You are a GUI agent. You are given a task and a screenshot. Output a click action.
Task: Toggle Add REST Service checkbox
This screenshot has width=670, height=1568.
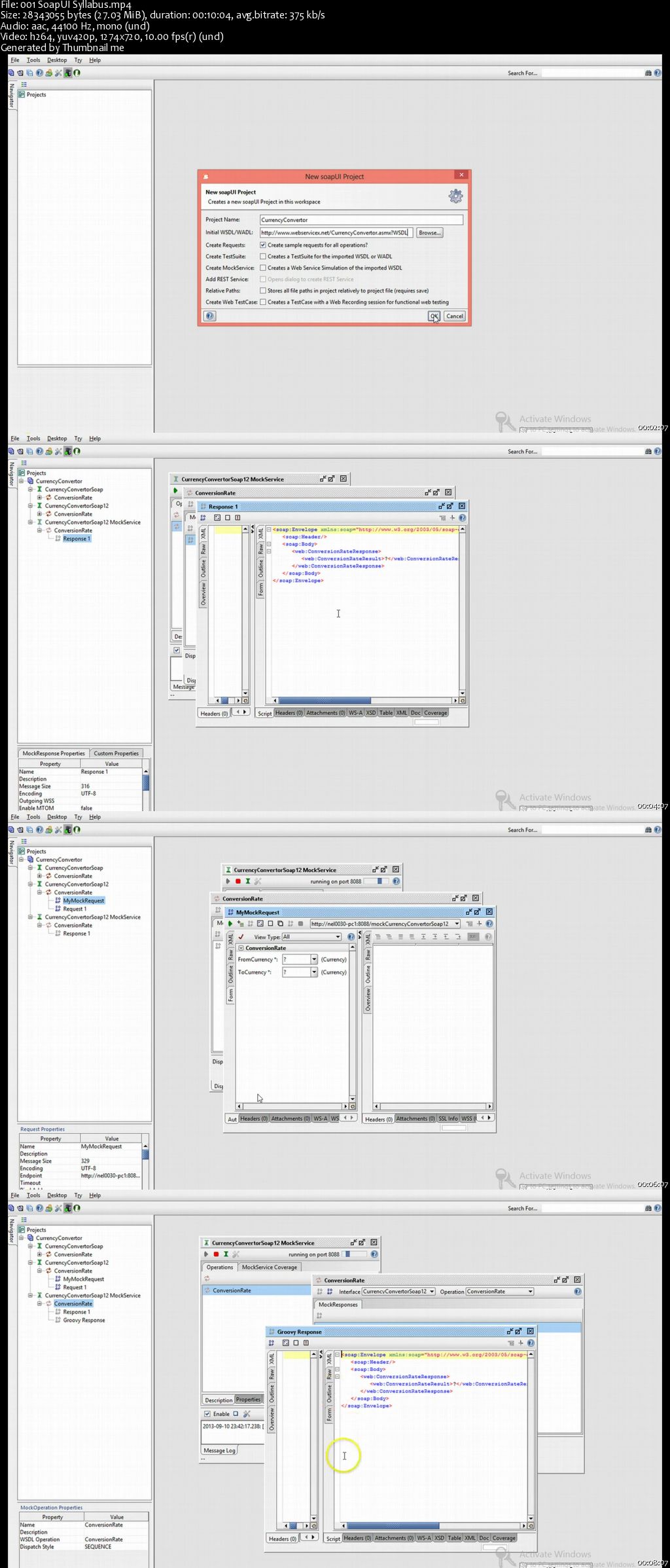263,280
